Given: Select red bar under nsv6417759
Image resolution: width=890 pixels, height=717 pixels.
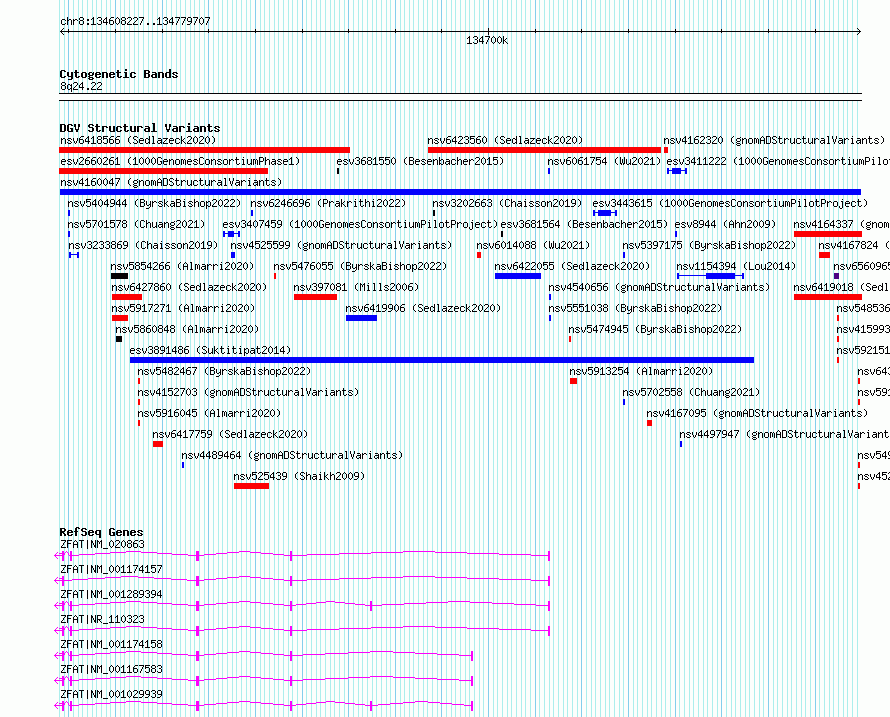Looking at the screenshot, I should click(158, 444).
